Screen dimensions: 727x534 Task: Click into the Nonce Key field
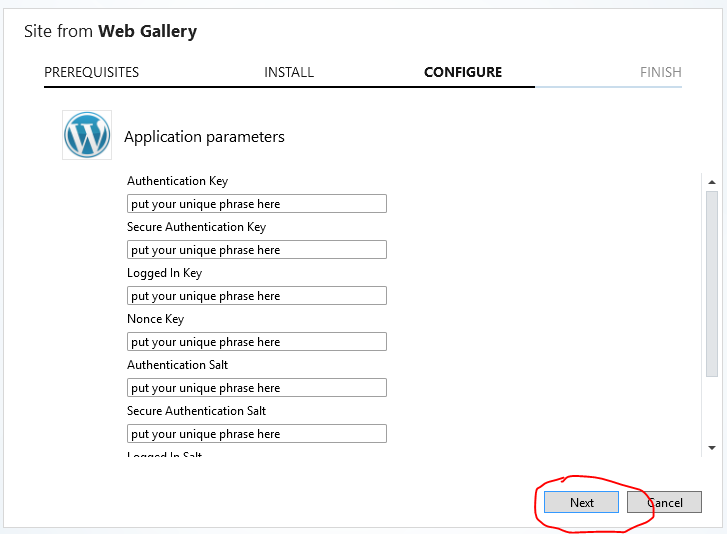point(256,342)
